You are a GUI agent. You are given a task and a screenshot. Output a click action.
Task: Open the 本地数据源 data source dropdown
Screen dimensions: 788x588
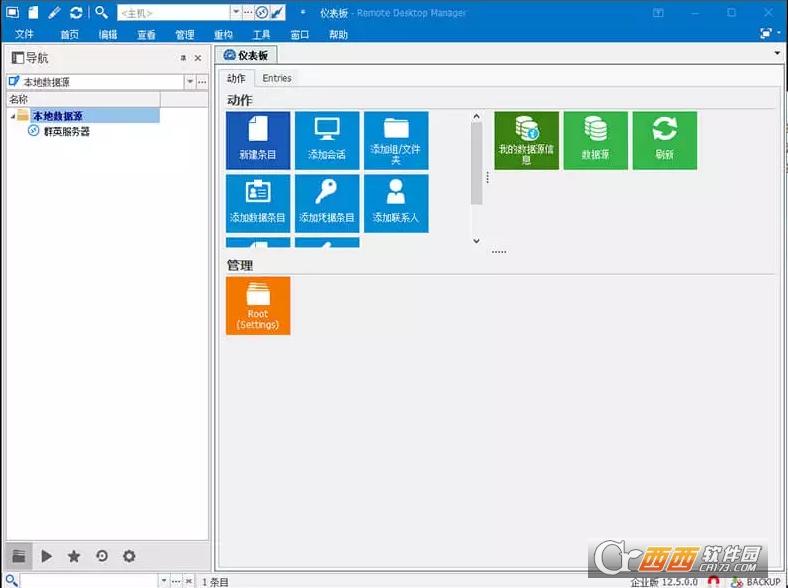click(189, 81)
